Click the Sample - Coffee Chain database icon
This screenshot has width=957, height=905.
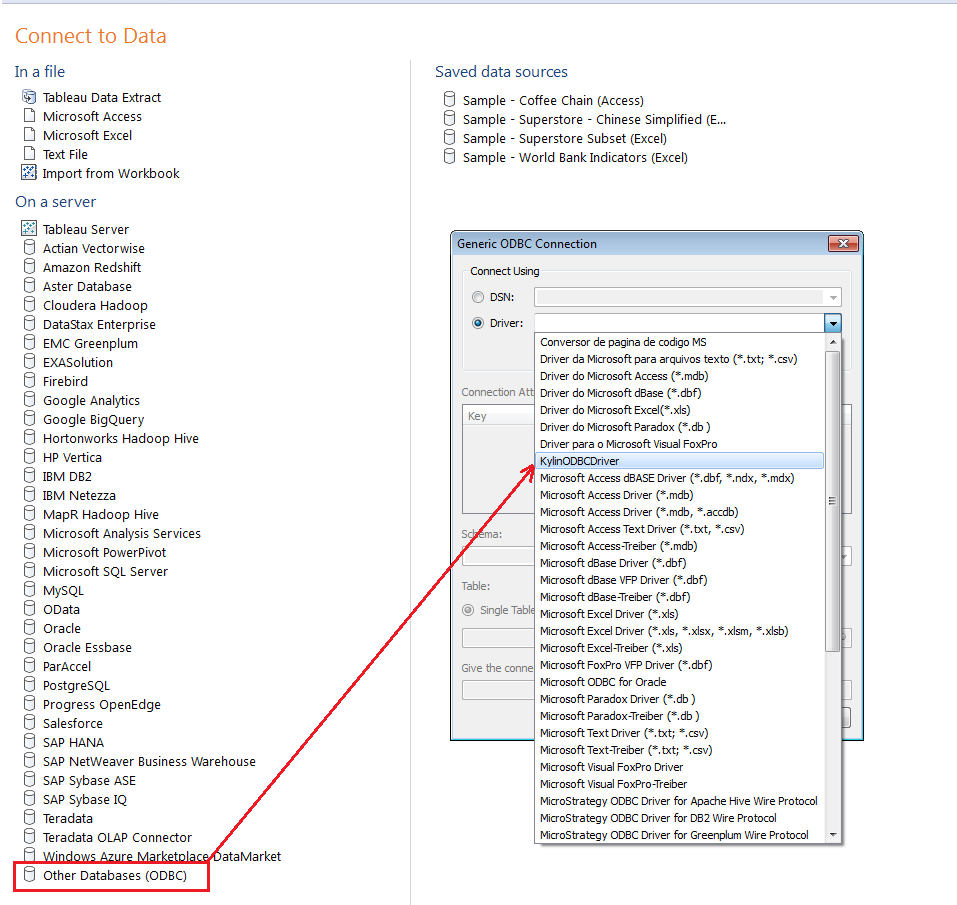click(x=449, y=100)
